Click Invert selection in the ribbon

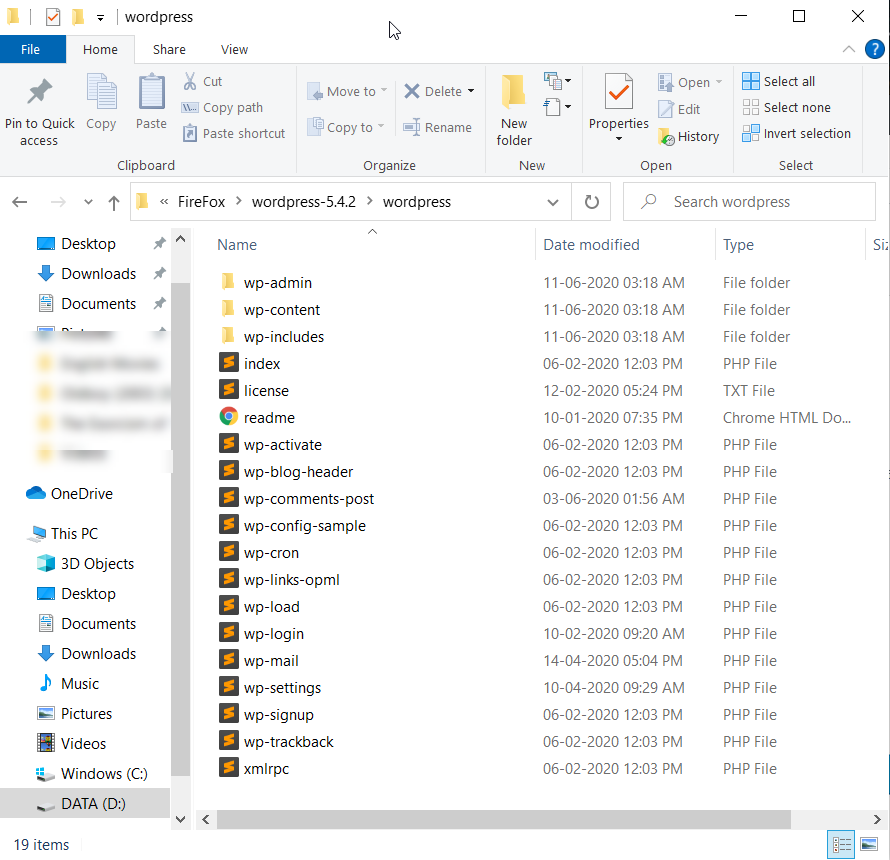(x=796, y=133)
